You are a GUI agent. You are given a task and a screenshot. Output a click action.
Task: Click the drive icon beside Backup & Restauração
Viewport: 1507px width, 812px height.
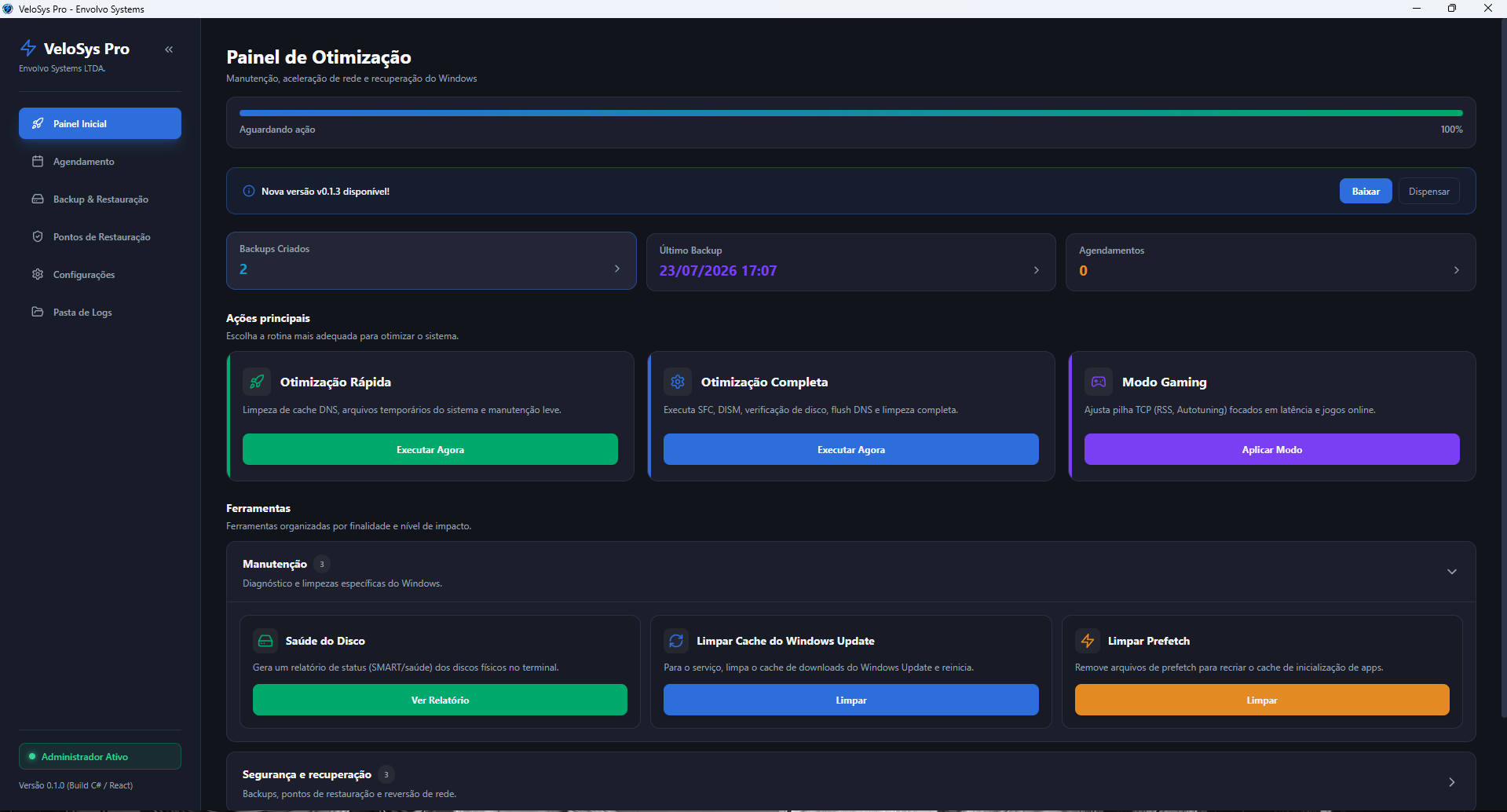tap(38, 199)
